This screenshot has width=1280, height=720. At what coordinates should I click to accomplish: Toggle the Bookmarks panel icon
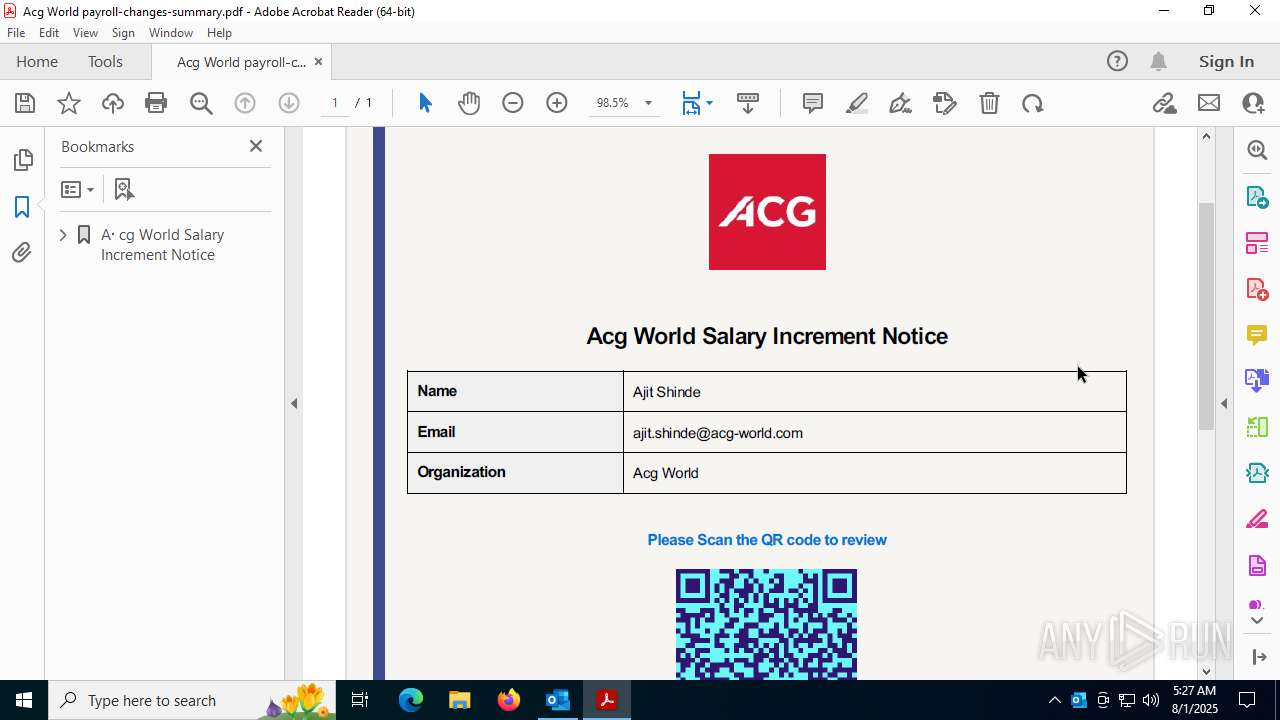22,207
